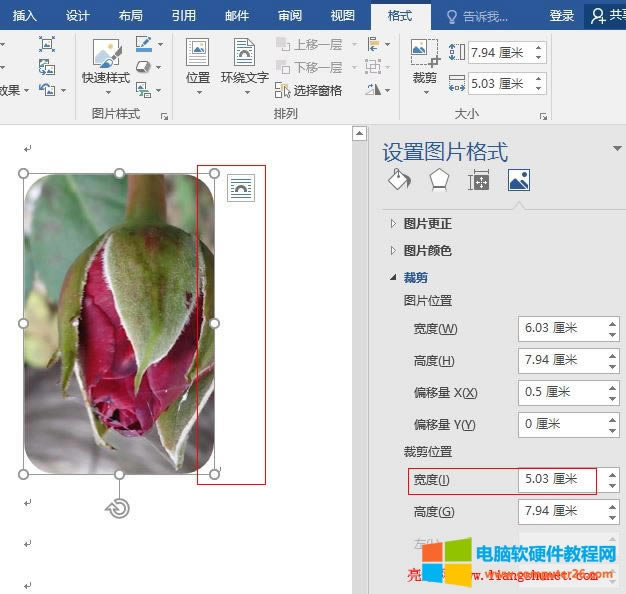Image resolution: width=626 pixels, height=594 pixels.
Task: Open the Layout & Properties icon tab
Action: (479, 180)
